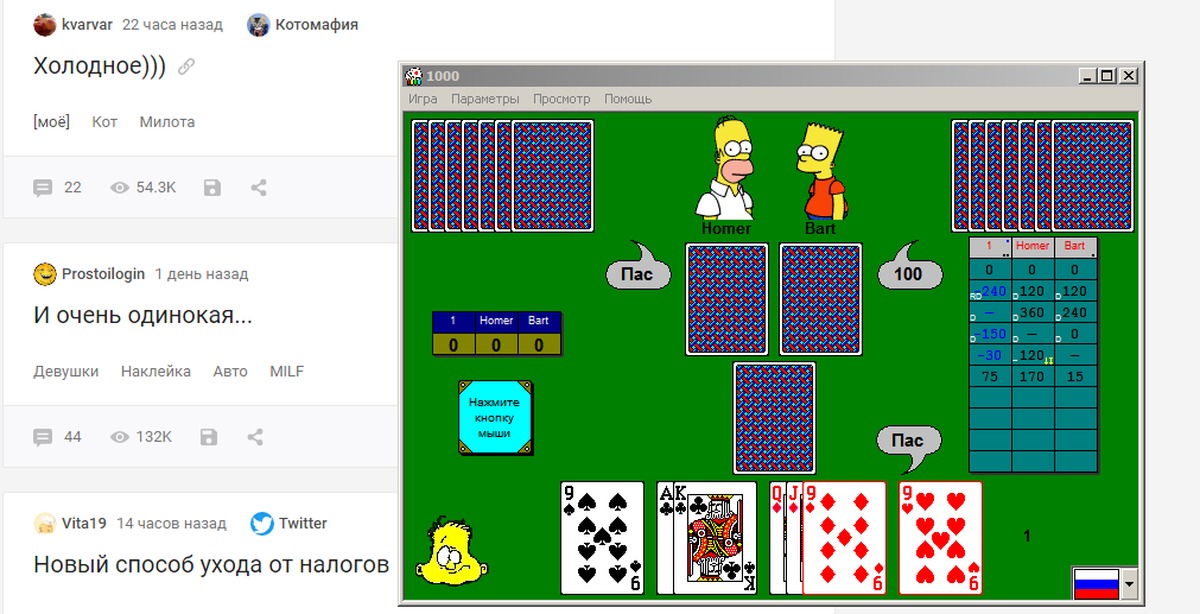Select the 9 of hearts card
The width and height of the screenshot is (1200, 614).
(x=940, y=537)
